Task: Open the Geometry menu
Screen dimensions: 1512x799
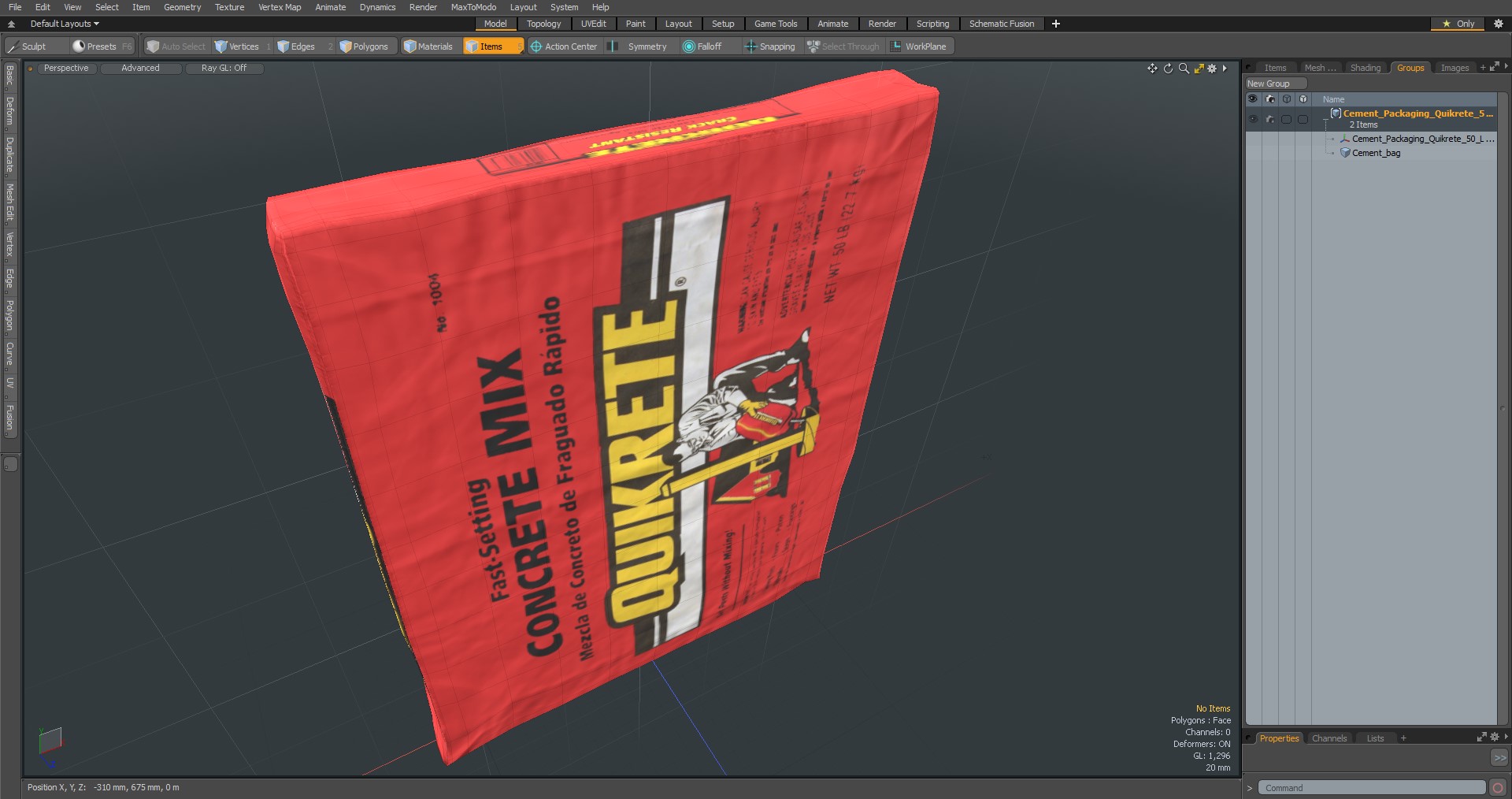Action: [x=182, y=7]
